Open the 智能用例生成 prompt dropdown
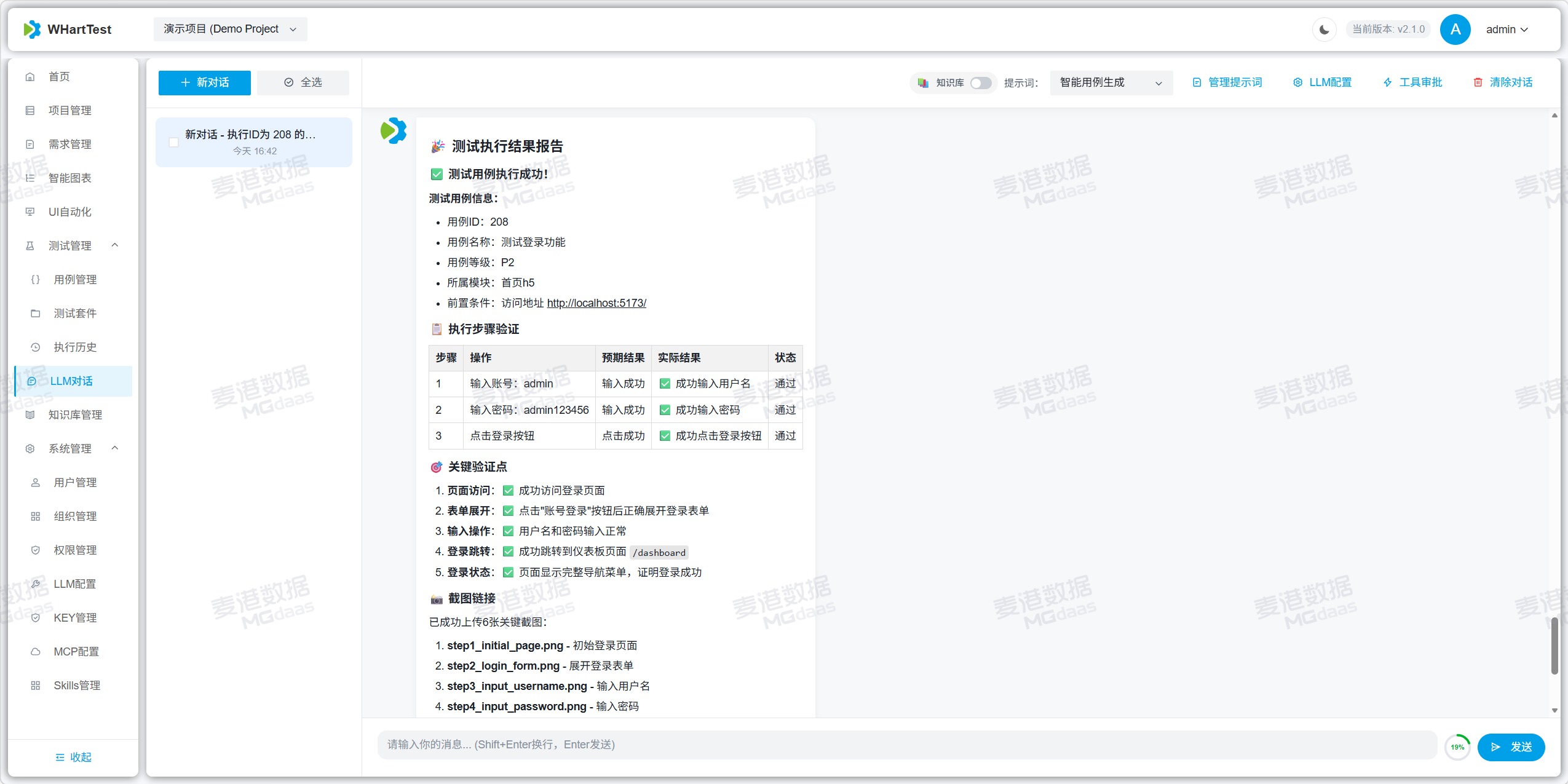Image resolution: width=1568 pixels, height=784 pixels. coord(1111,82)
